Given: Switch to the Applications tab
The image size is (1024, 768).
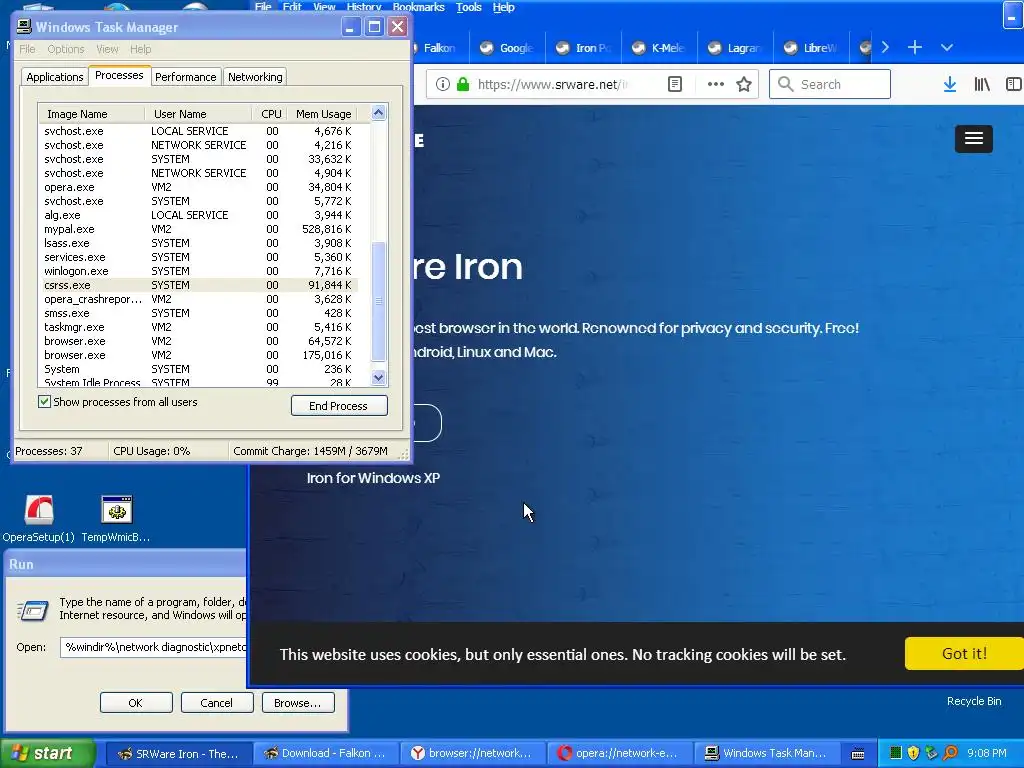Looking at the screenshot, I should (x=55, y=76).
